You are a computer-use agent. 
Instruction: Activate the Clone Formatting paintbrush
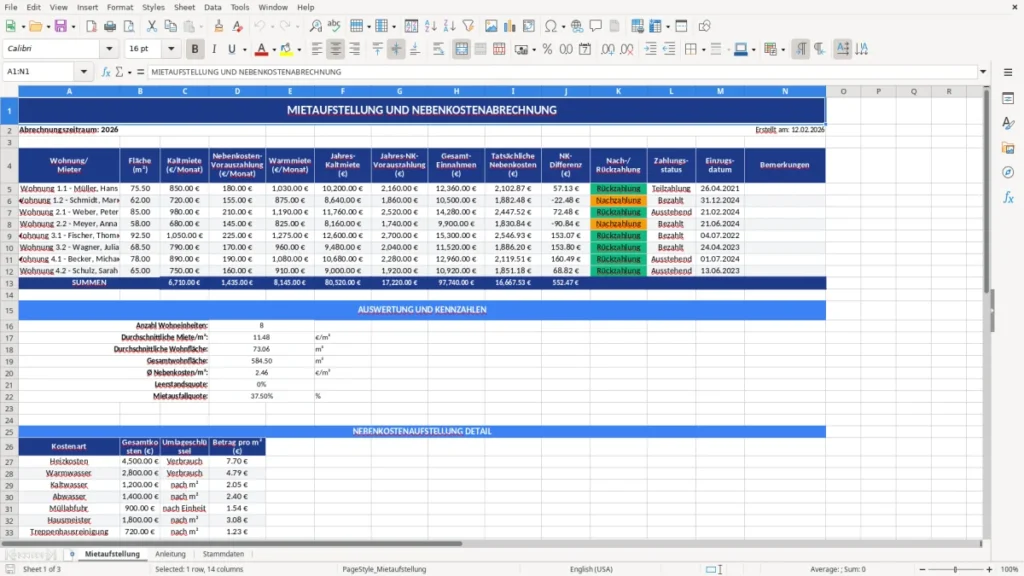(219, 26)
